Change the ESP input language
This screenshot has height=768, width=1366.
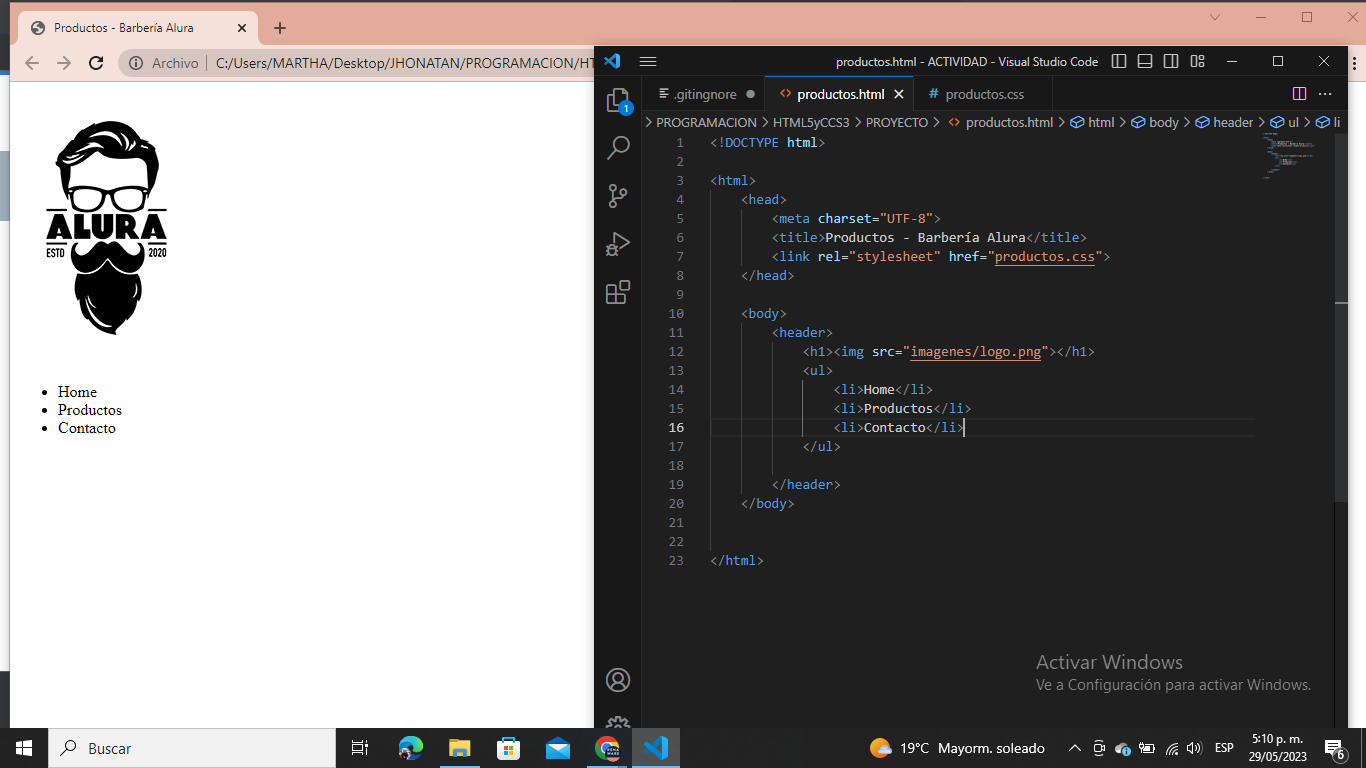pyautogui.click(x=1224, y=748)
